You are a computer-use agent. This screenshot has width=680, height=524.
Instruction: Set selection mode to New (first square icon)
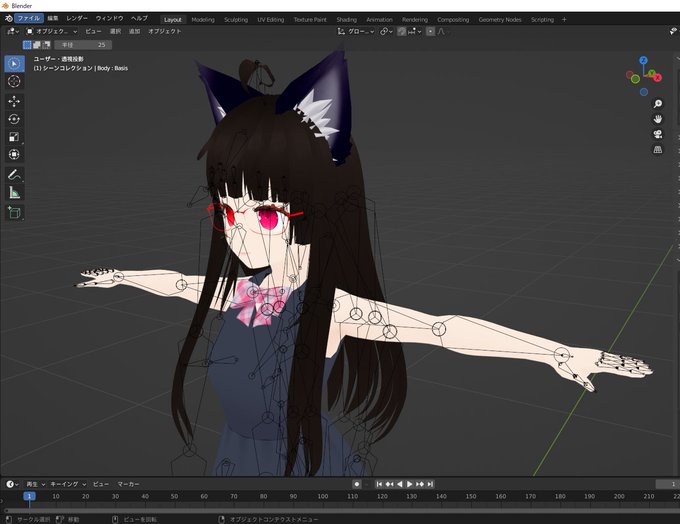coord(27,45)
